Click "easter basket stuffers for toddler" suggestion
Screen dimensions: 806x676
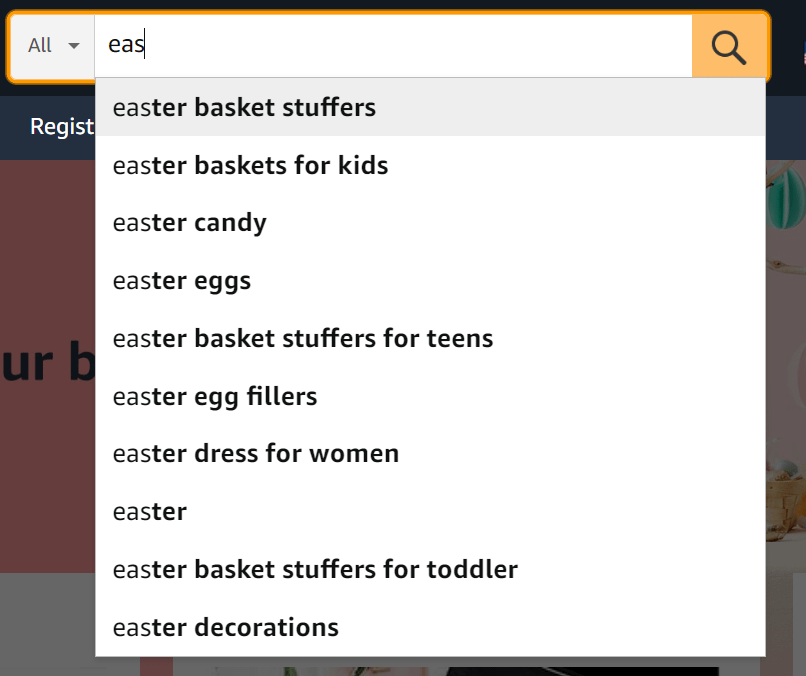(315, 569)
